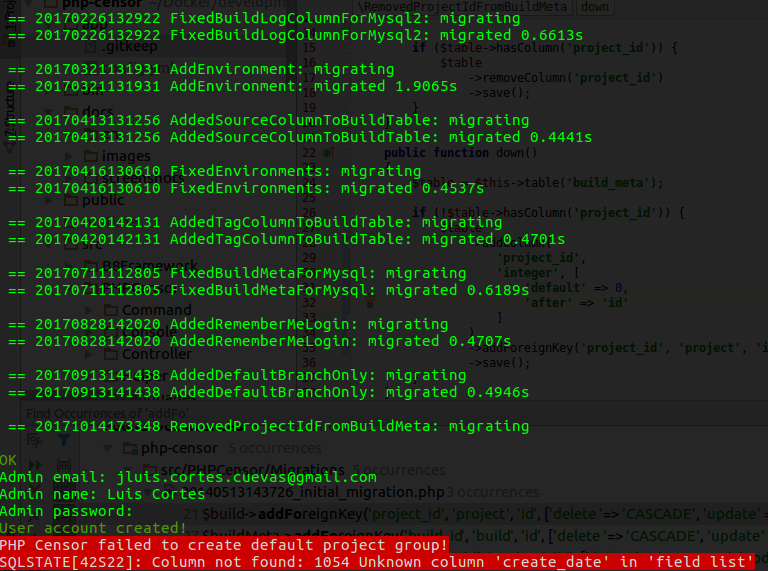Select the public folder in project tree
The image size is (768, 571).
pyautogui.click(x=94, y=200)
